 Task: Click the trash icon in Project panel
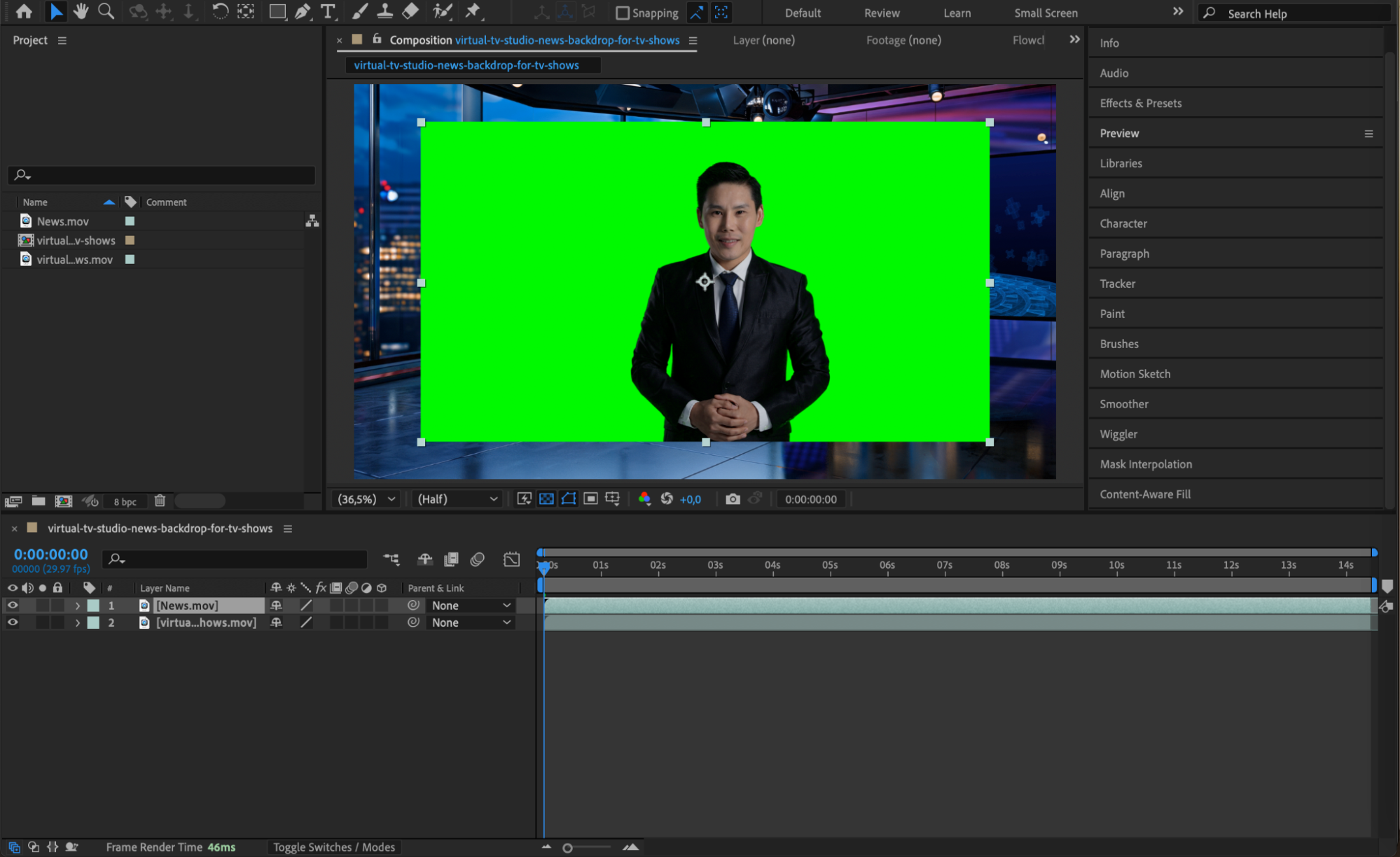[160, 501]
